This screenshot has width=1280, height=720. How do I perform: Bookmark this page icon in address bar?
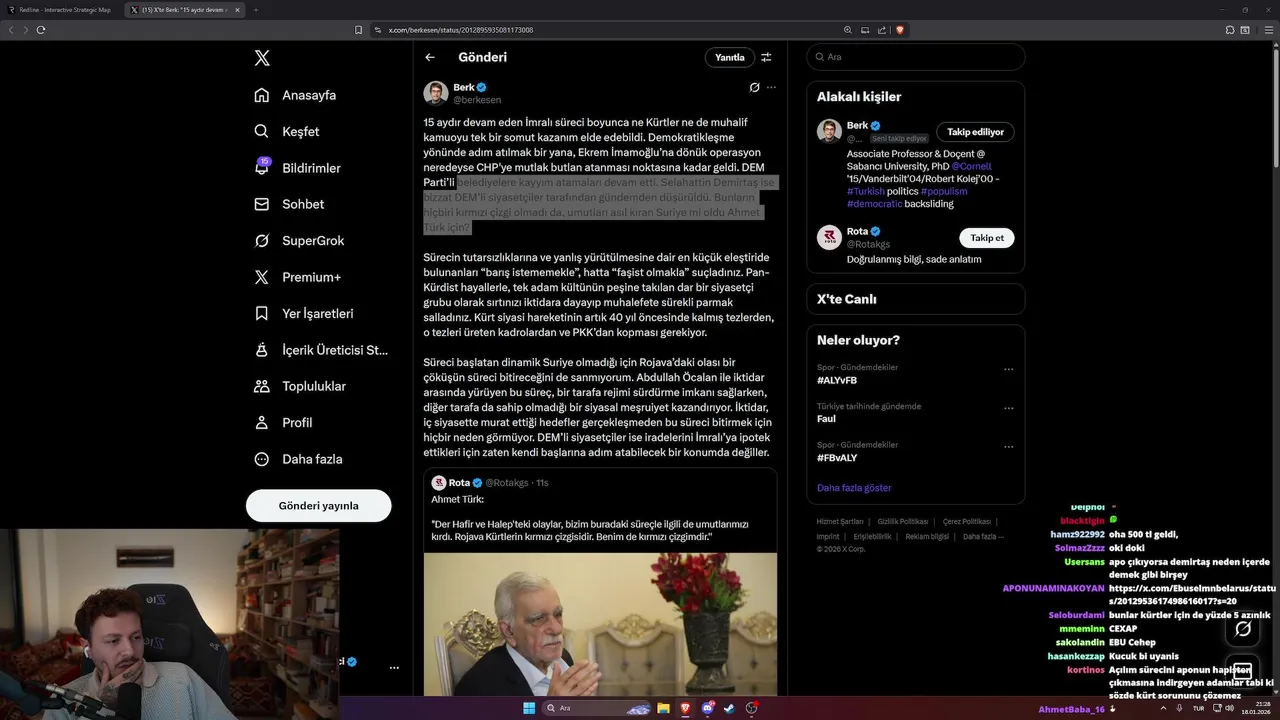pyautogui.click(x=359, y=30)
